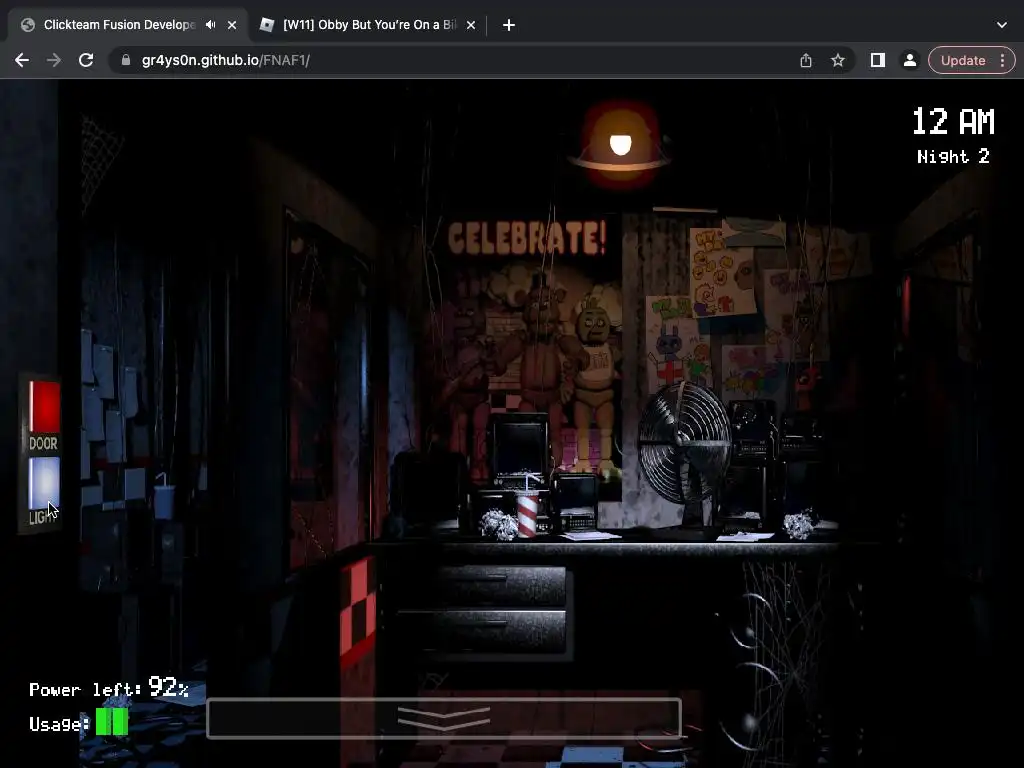Reload the FNAF1 page
The height and width of the screenshot is (768, 1024).
(86, 60)
